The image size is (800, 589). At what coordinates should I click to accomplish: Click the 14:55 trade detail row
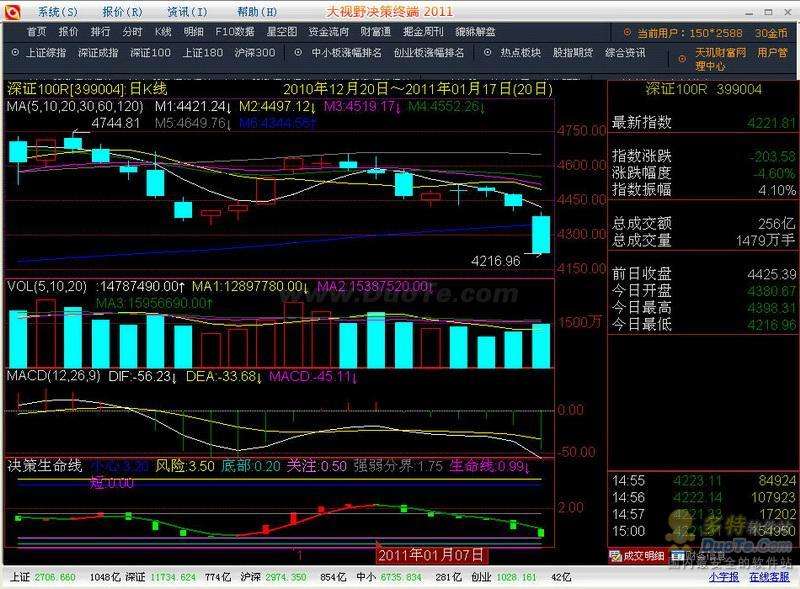[704, 481]
